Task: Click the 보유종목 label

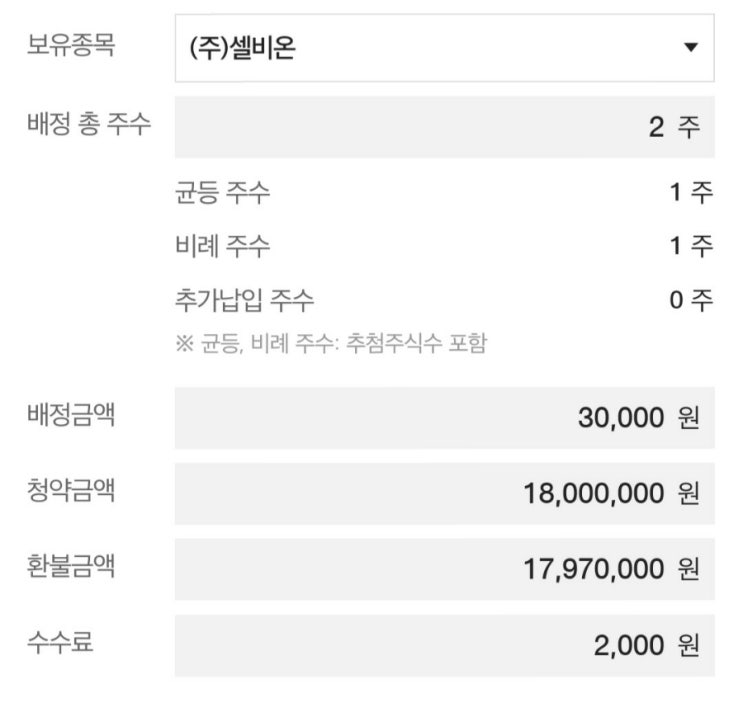Action: coord(71,45)
